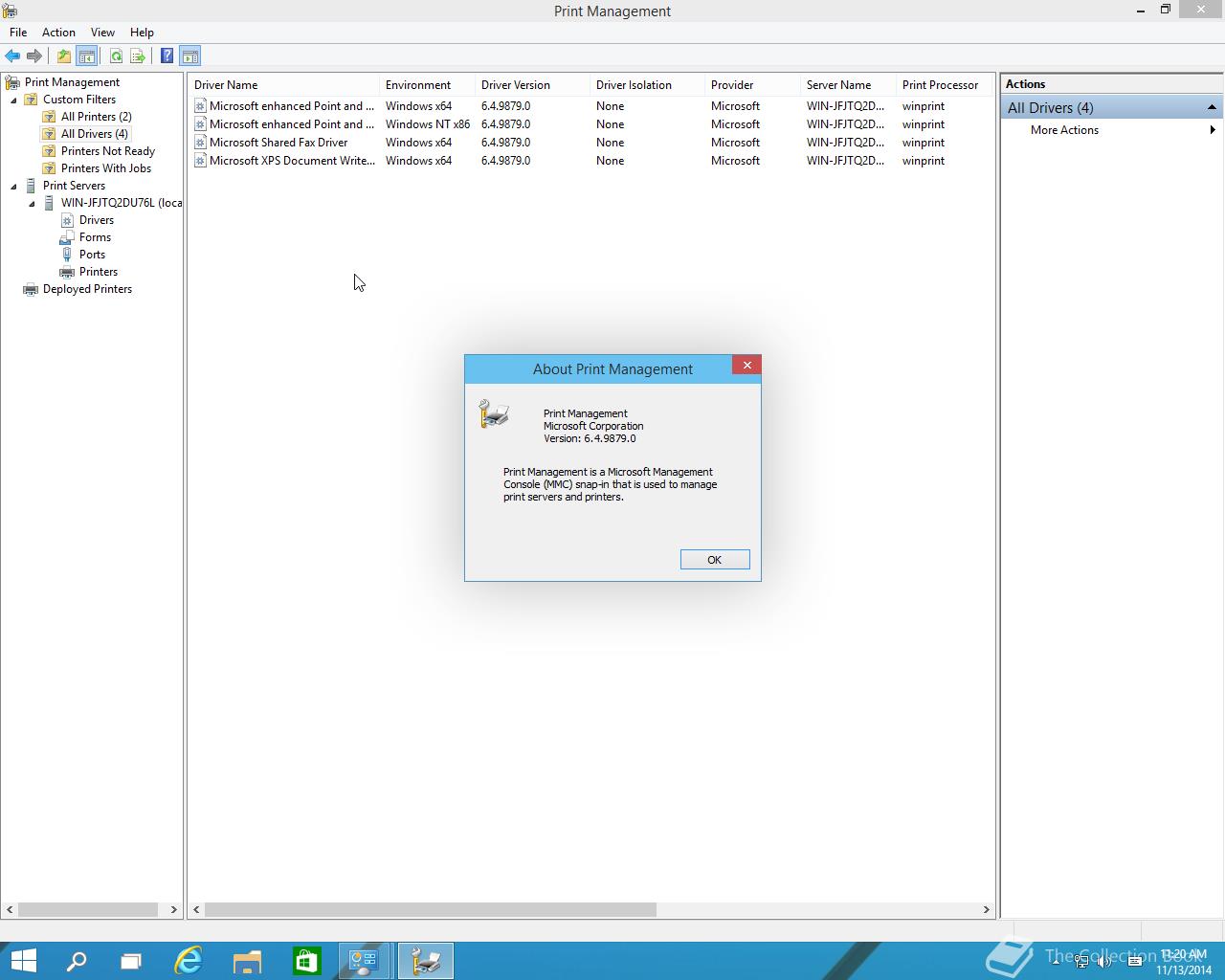Select Printers Not Ready filter

point(107,151)
